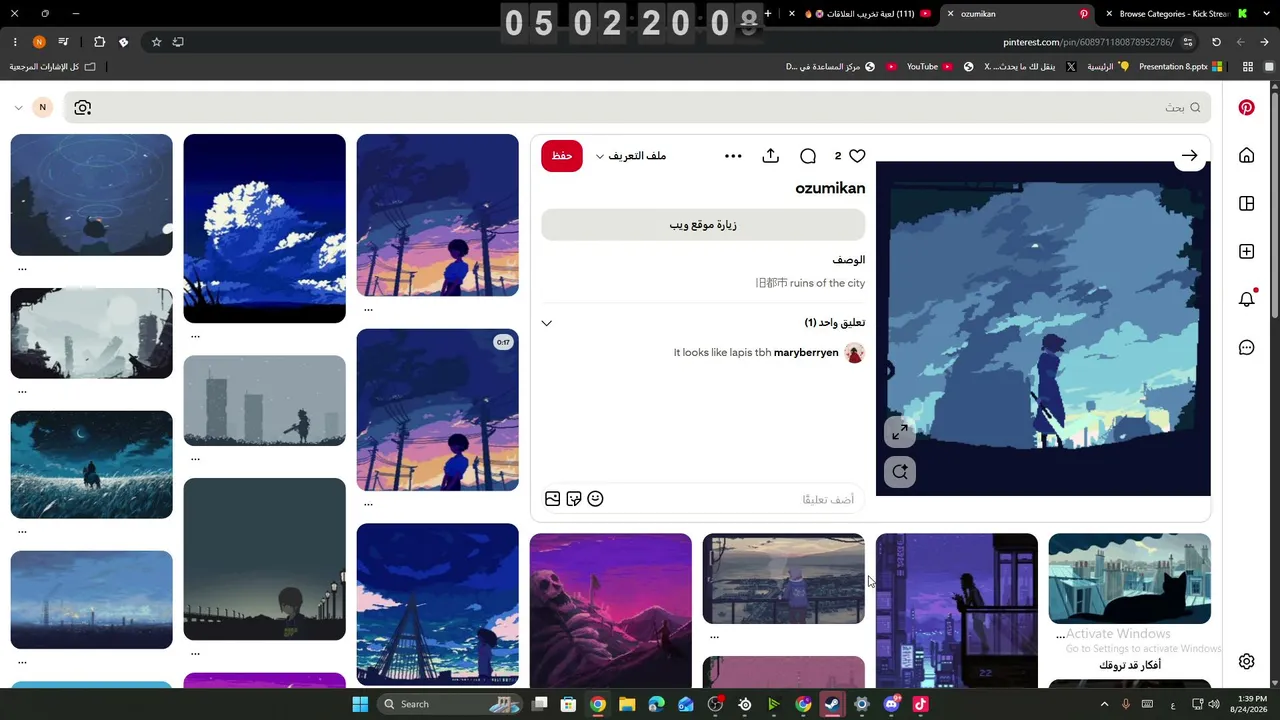Go to the Pinterest home feed icon
Image resolution: width=1280 pixels, height=720 pixels.
(x=1246, y=155)
